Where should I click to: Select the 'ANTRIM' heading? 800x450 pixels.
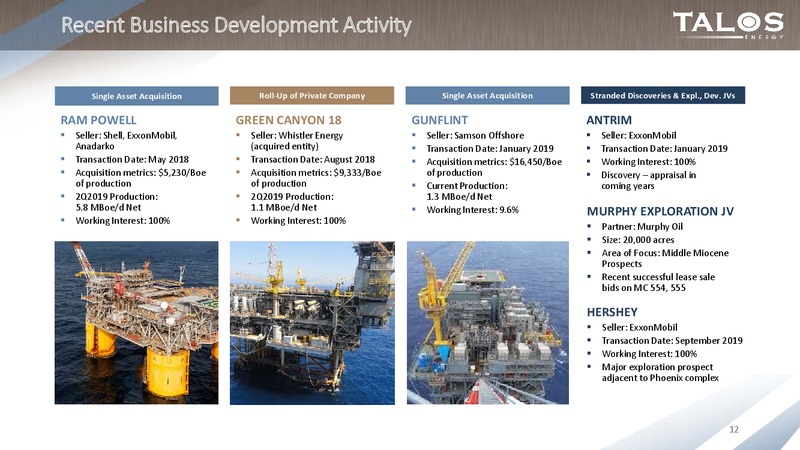point(609,120)
